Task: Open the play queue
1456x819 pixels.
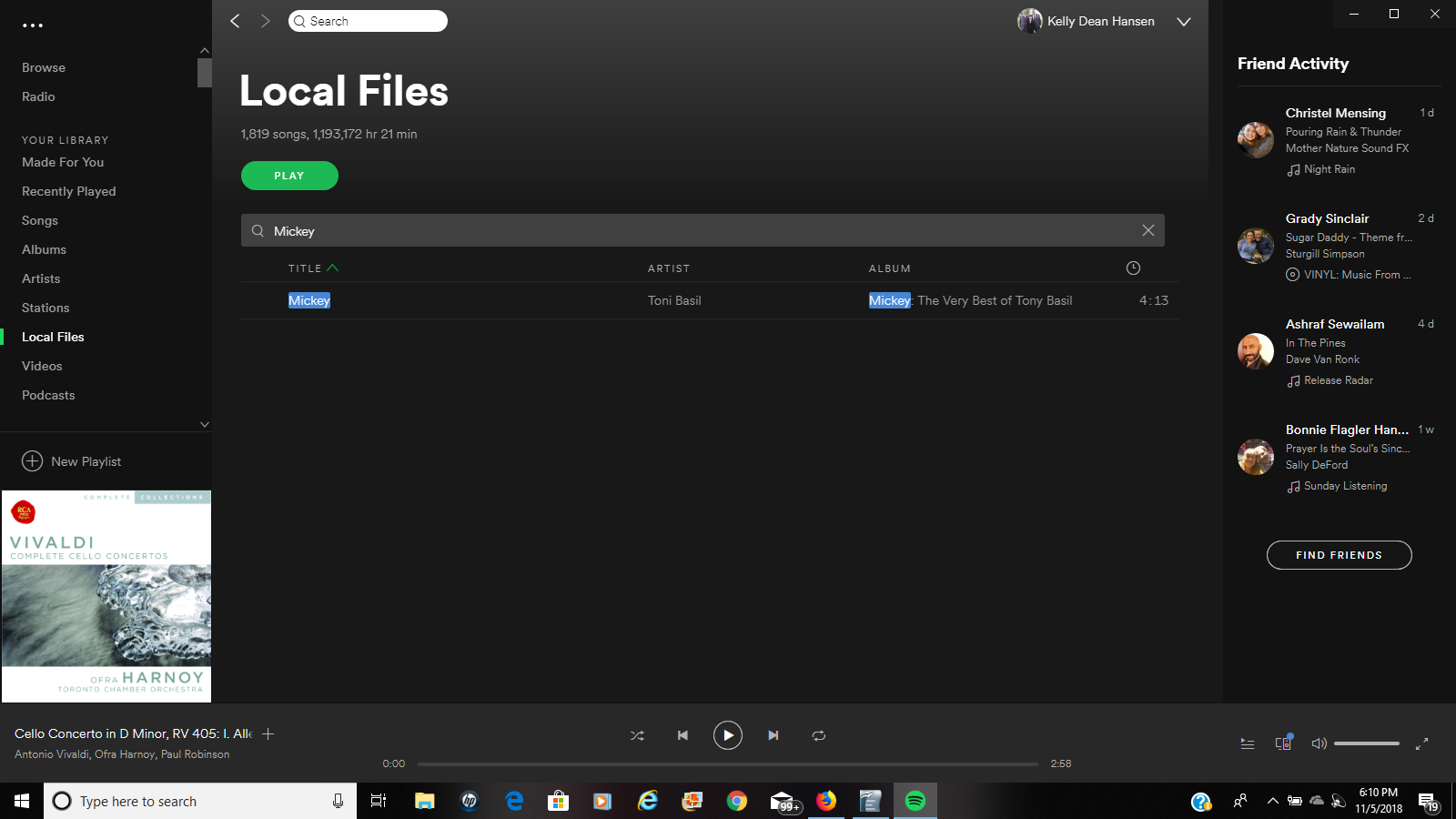Action: [1248, 743]
